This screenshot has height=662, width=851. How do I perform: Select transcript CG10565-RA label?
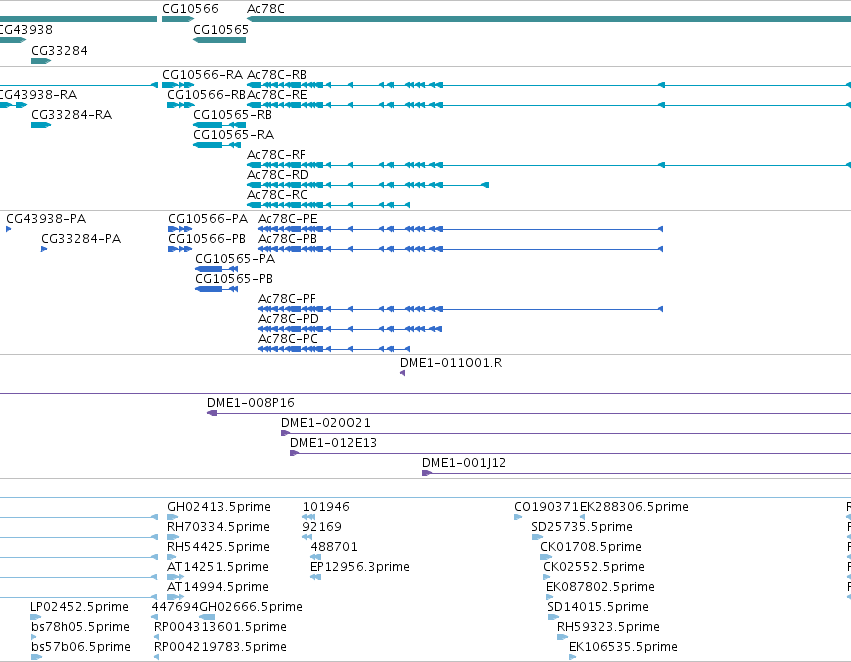233,135
